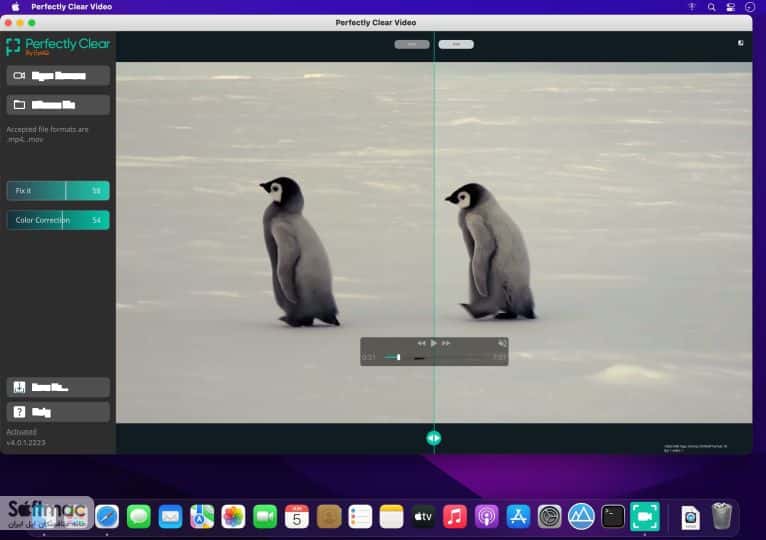This screenshot has height=540, width=766.
Task: Click the folder icon to choose file
Action: 19,105
